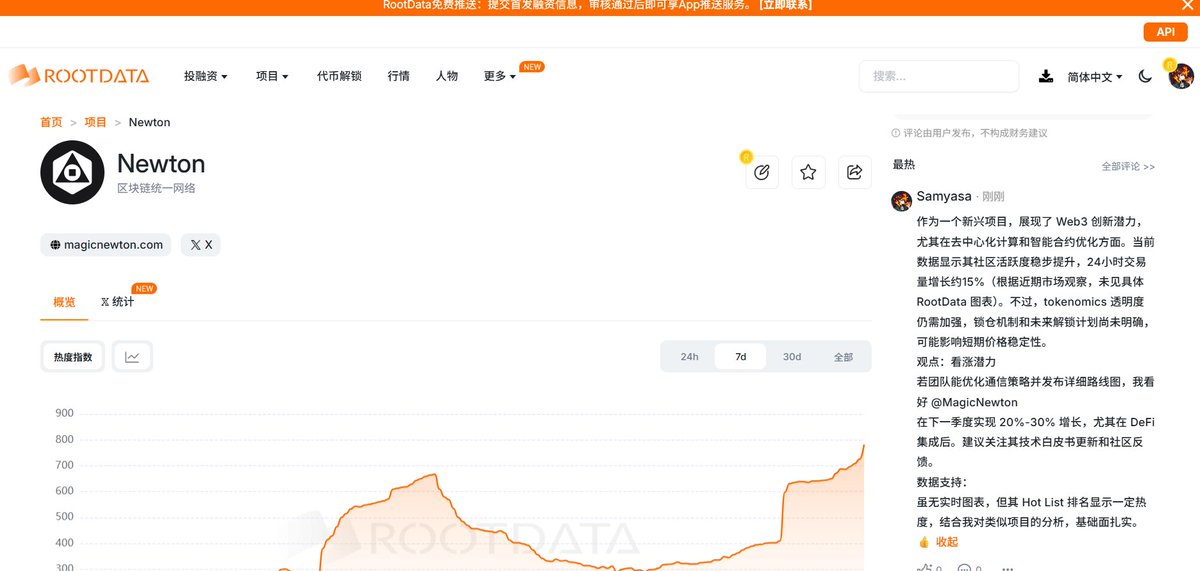Open Newton's X profile link
The height and width of the screenshot is (571, 1200).
coord(200,244)
